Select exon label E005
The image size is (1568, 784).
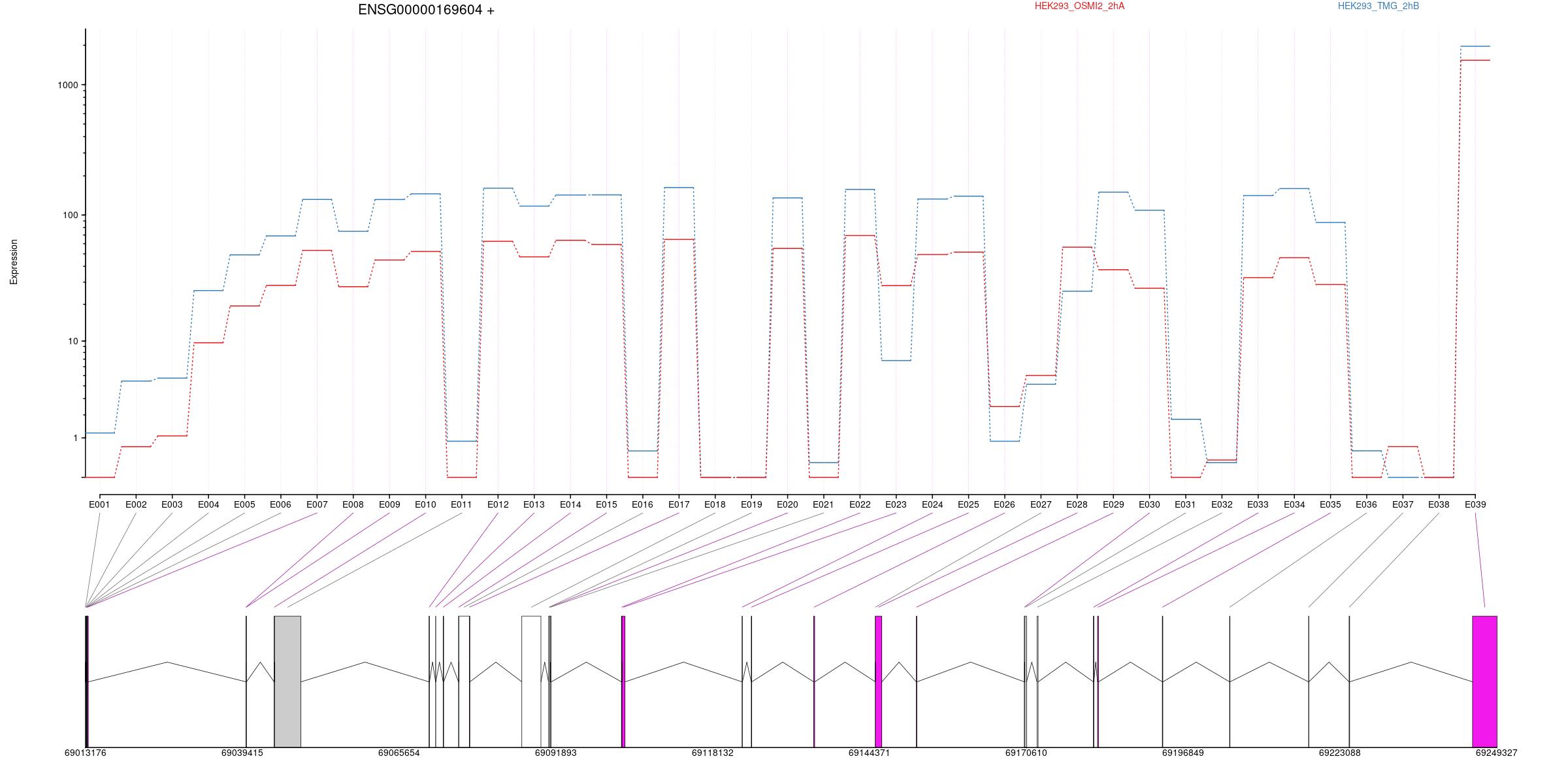pos(244,504)
